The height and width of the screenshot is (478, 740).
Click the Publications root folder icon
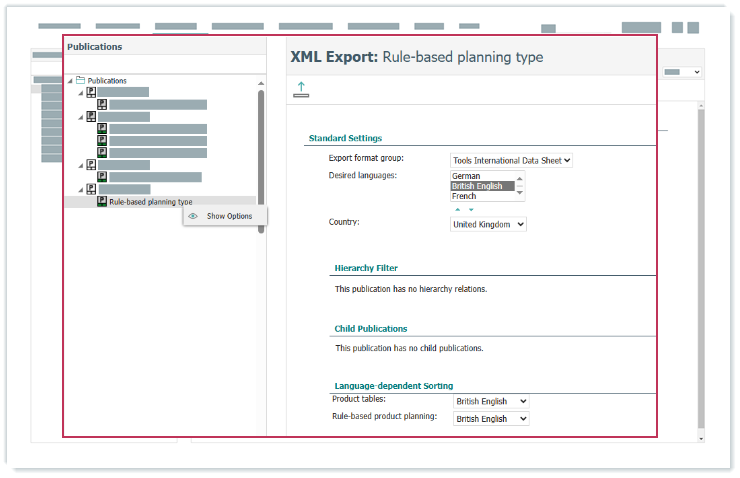tap(81, 80)
